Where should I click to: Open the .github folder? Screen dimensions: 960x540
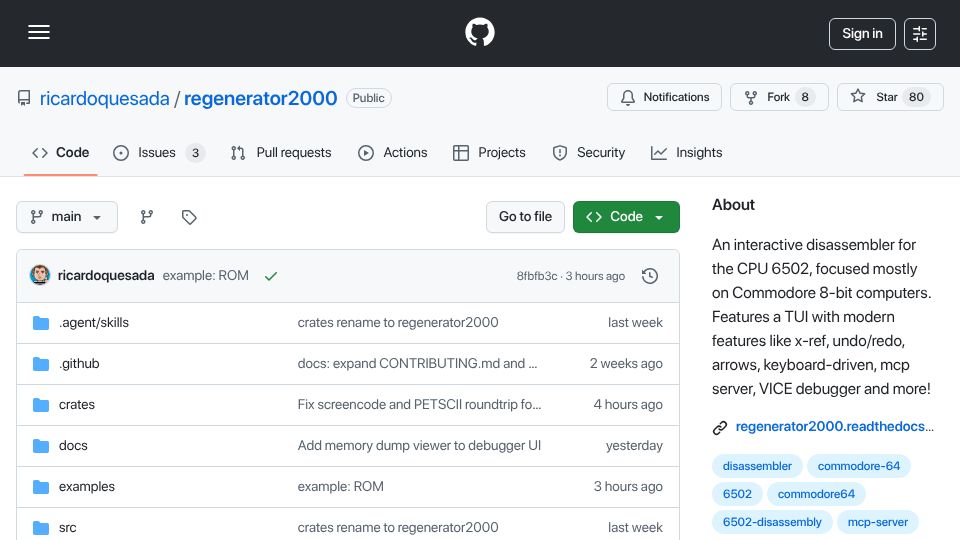point(79,364)
